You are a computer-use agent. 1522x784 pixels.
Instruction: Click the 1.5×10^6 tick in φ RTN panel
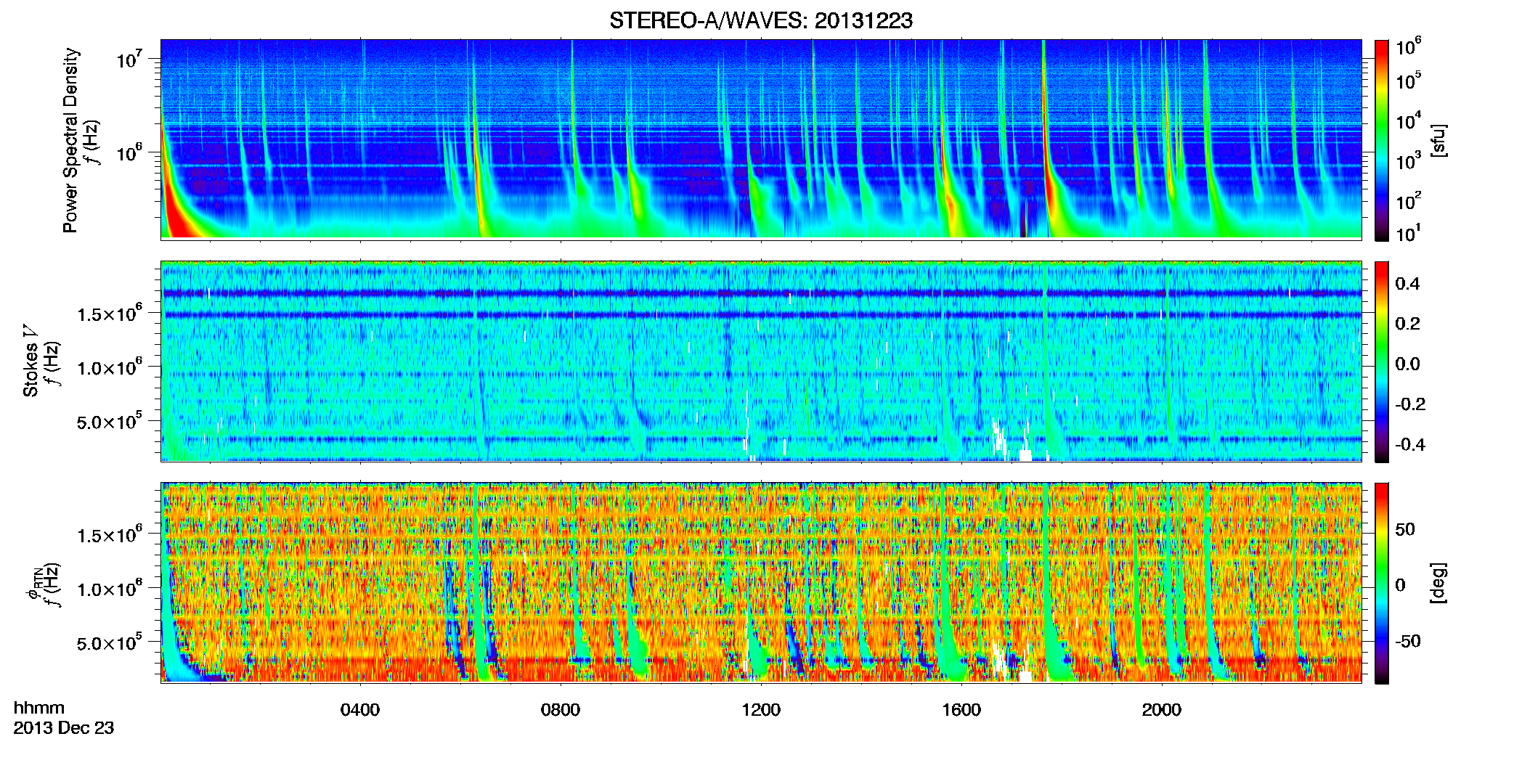coord(110,534)
